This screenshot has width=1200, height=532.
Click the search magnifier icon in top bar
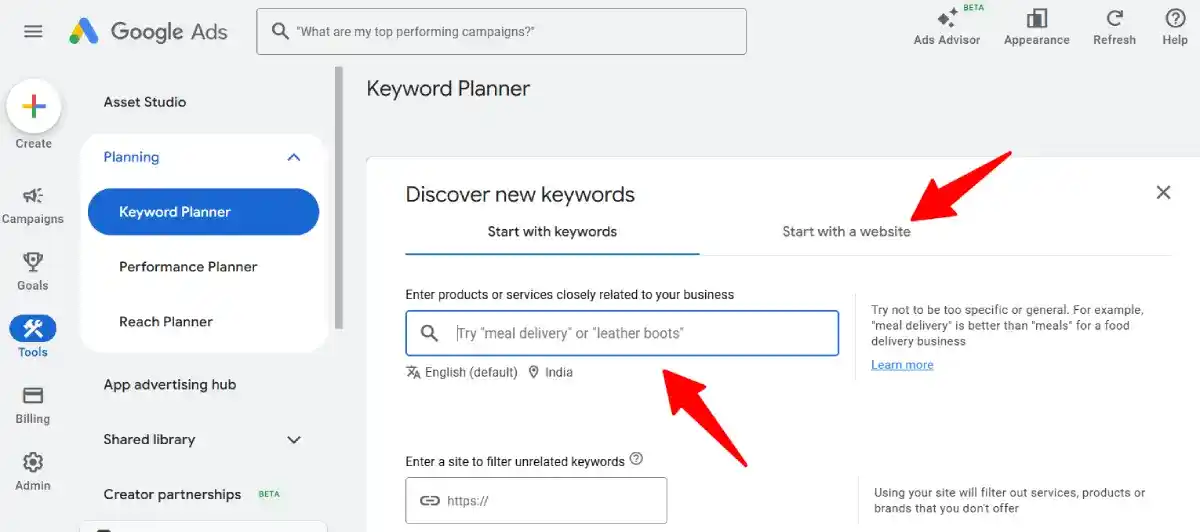pyautogui.click(x=279, y=32)
